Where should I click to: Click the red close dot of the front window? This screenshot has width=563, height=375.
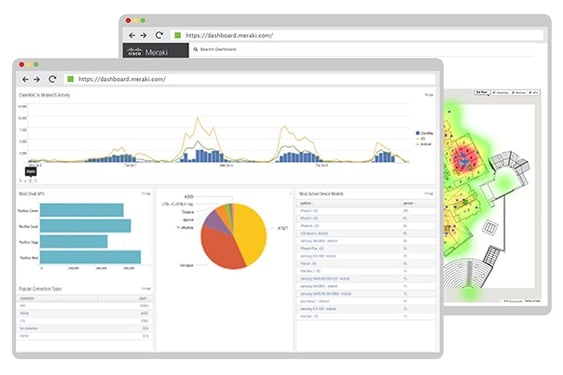point(22,65)
